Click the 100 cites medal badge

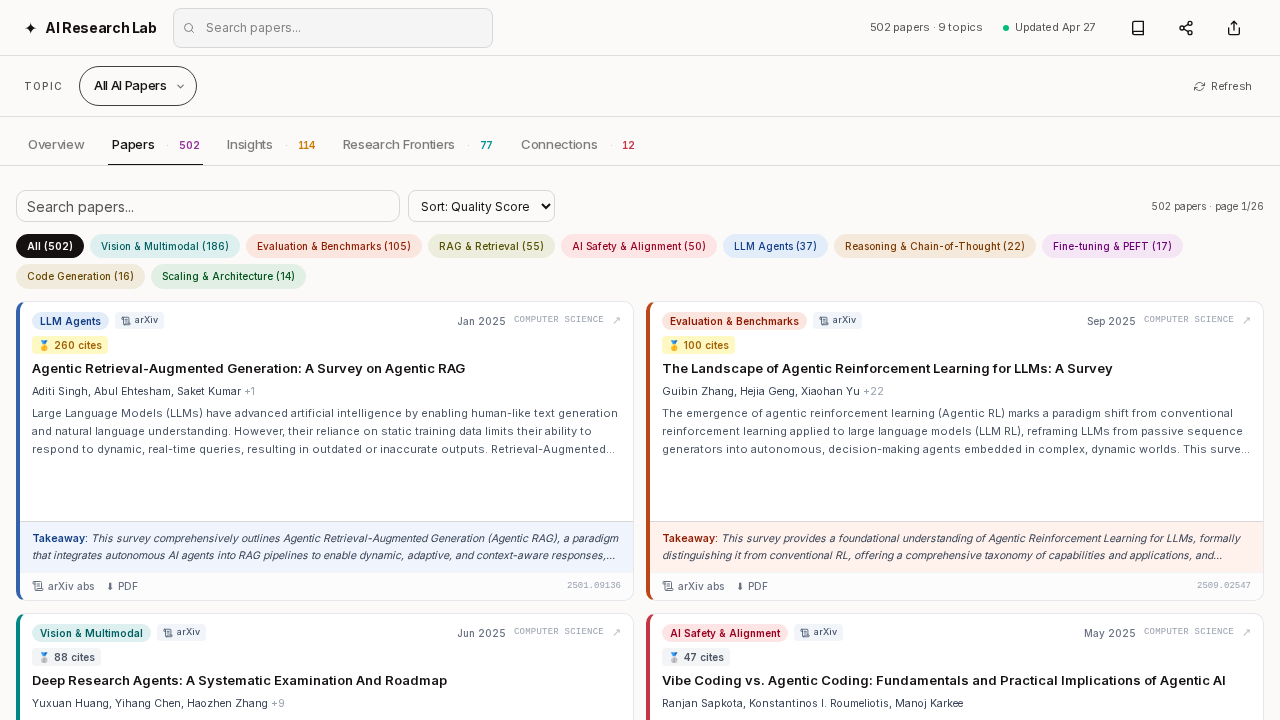point(698,345)
